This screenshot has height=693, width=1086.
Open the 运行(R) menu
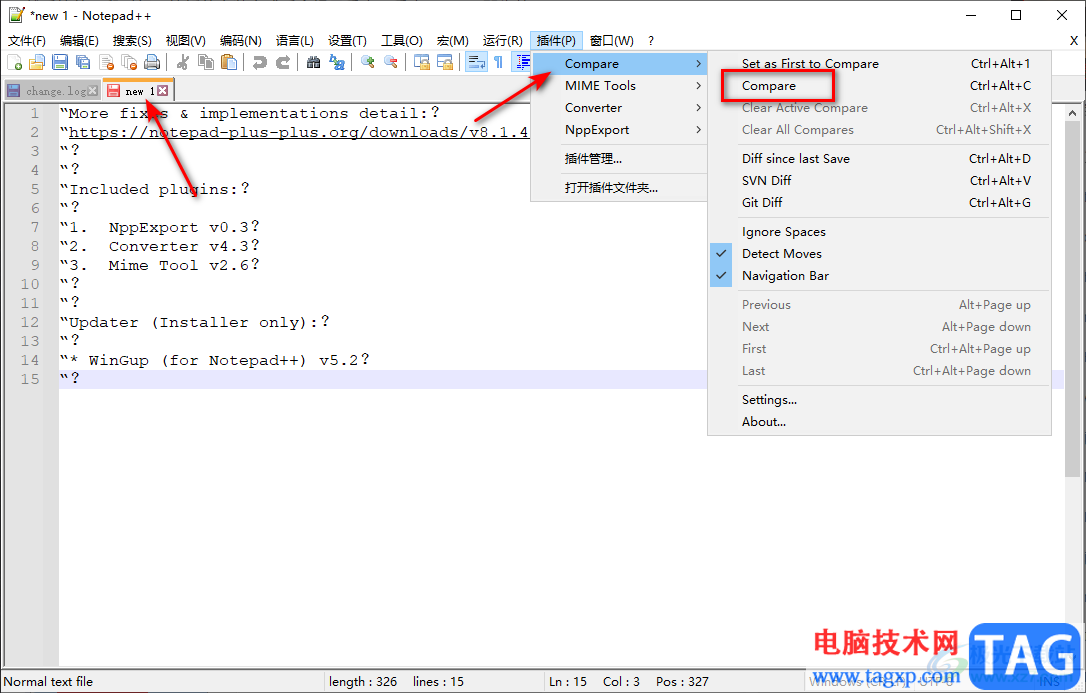click(502, 41)
